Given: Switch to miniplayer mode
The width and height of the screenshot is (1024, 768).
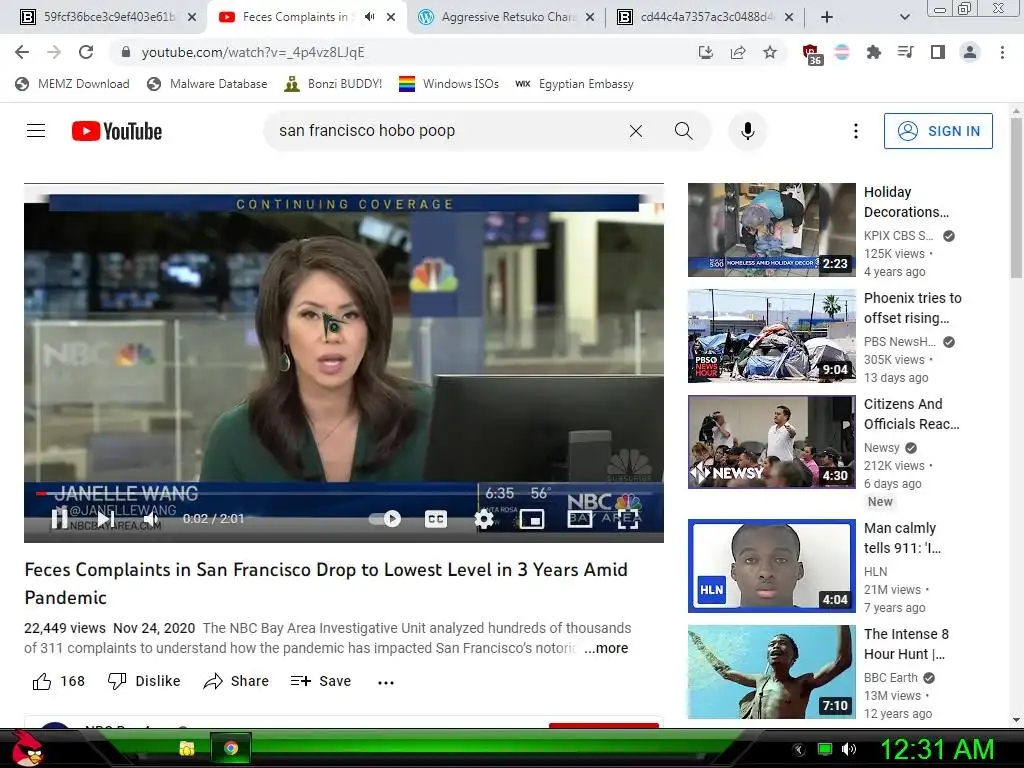Looking at the screenshot, I should pyautogui.click(x=532, y=519).
